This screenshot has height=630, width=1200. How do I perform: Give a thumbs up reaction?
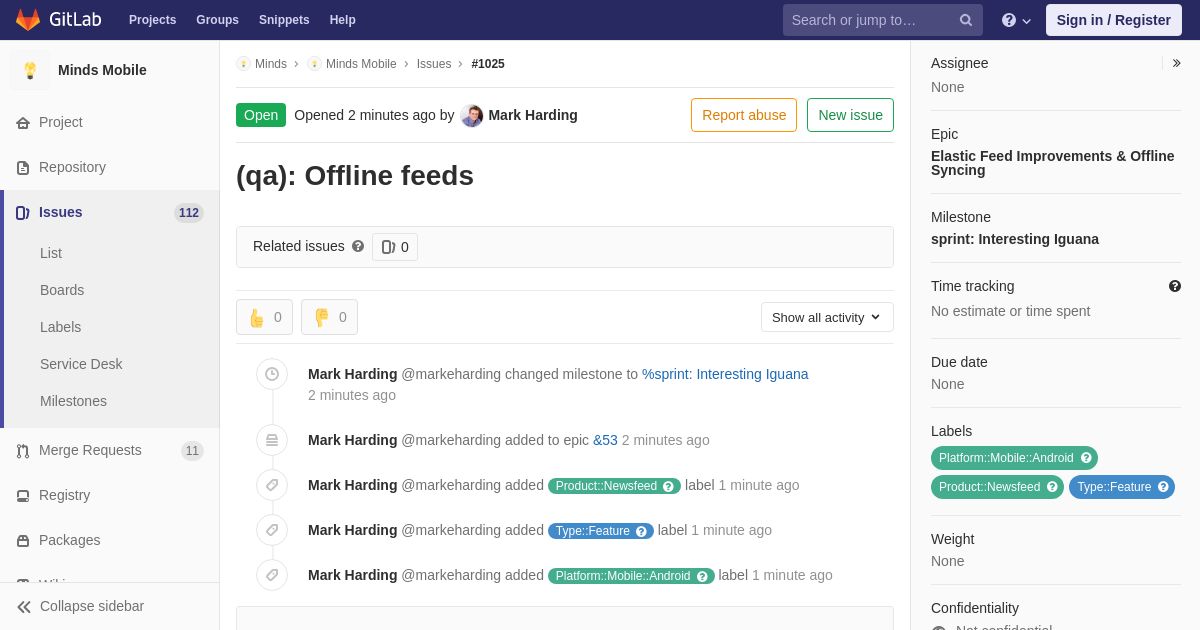(264, 317)
